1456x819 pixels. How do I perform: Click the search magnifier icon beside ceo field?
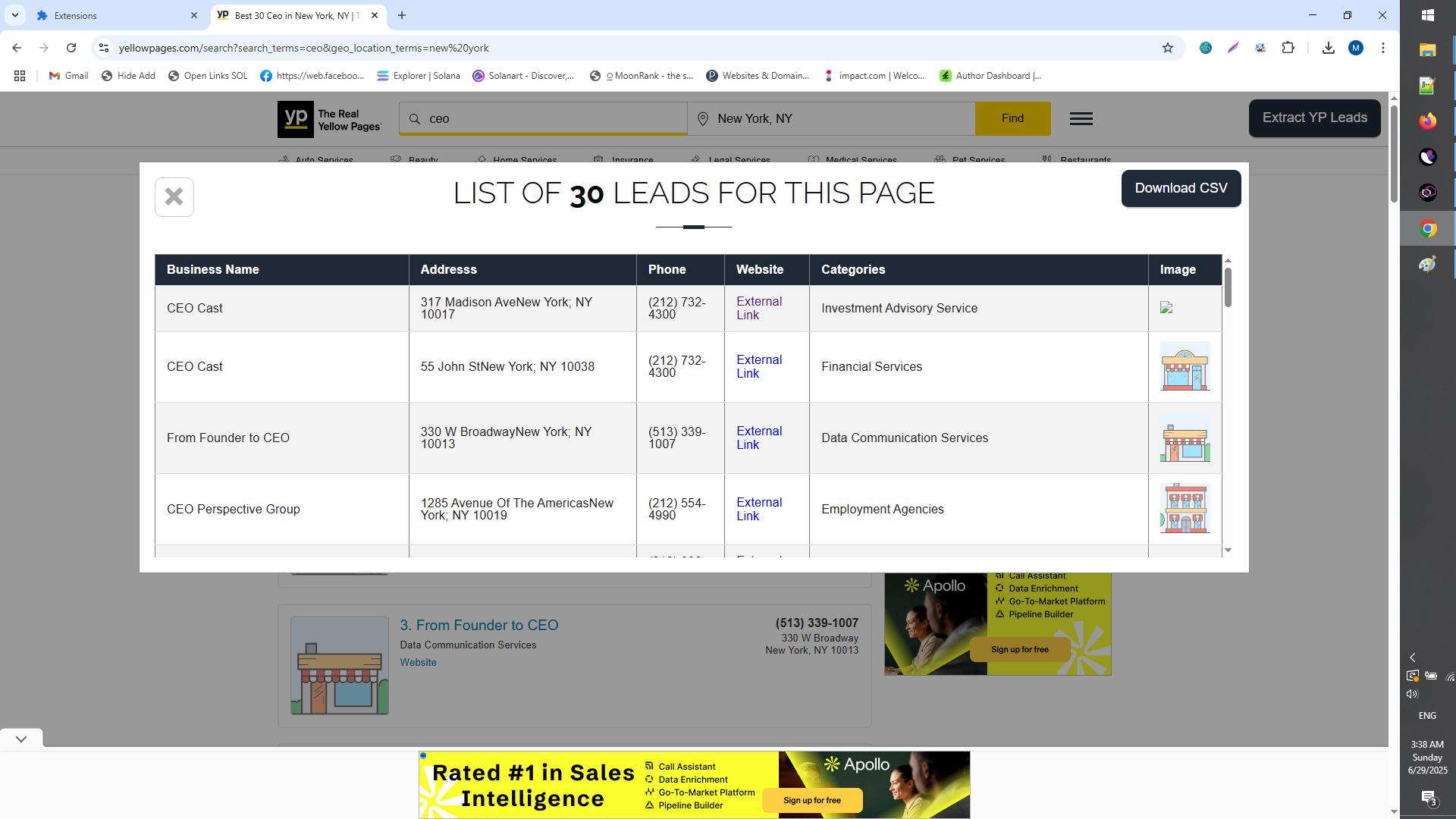tap(414, 118)
